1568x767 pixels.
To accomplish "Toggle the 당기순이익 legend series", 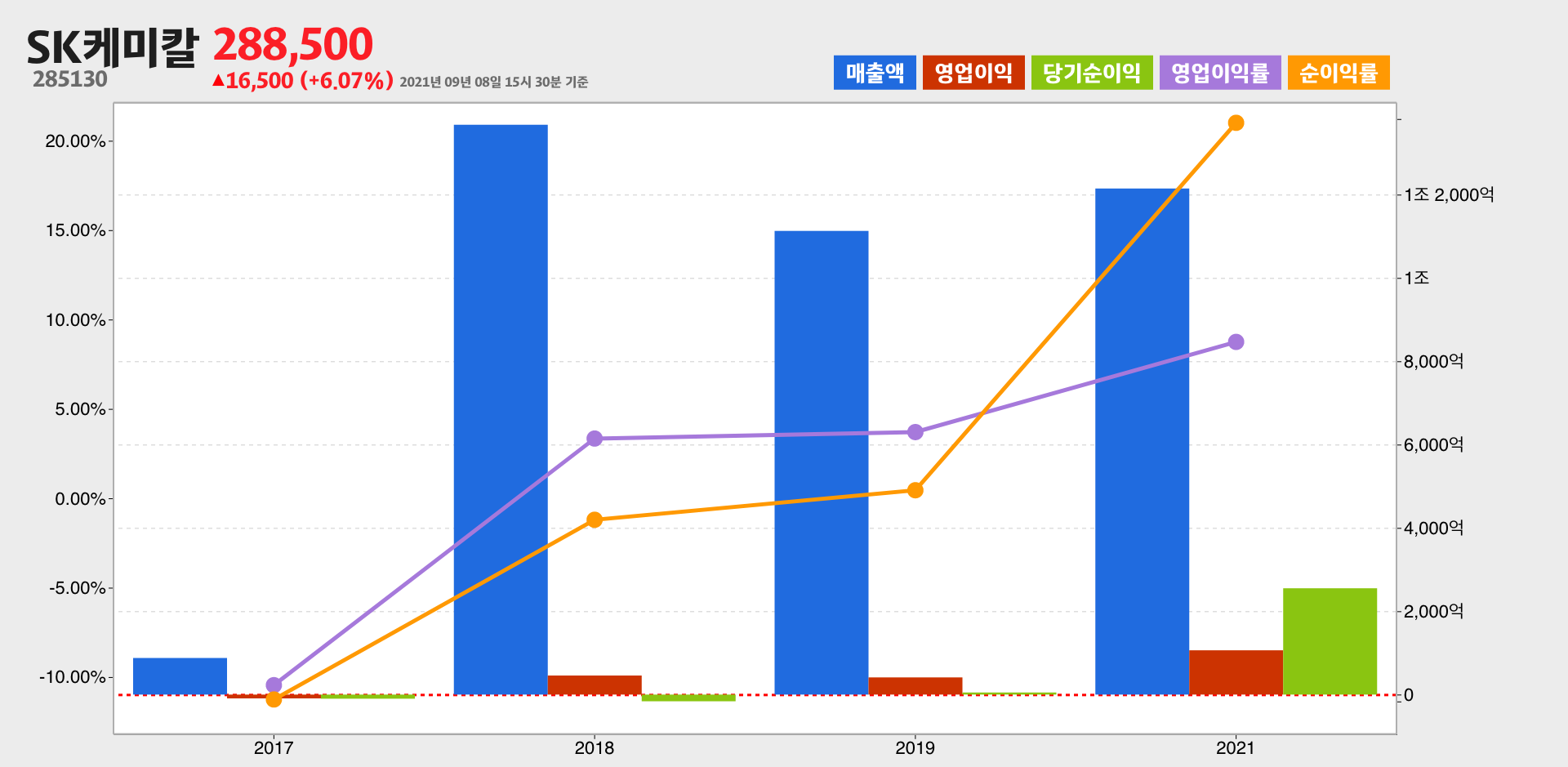I will 1092,73.
